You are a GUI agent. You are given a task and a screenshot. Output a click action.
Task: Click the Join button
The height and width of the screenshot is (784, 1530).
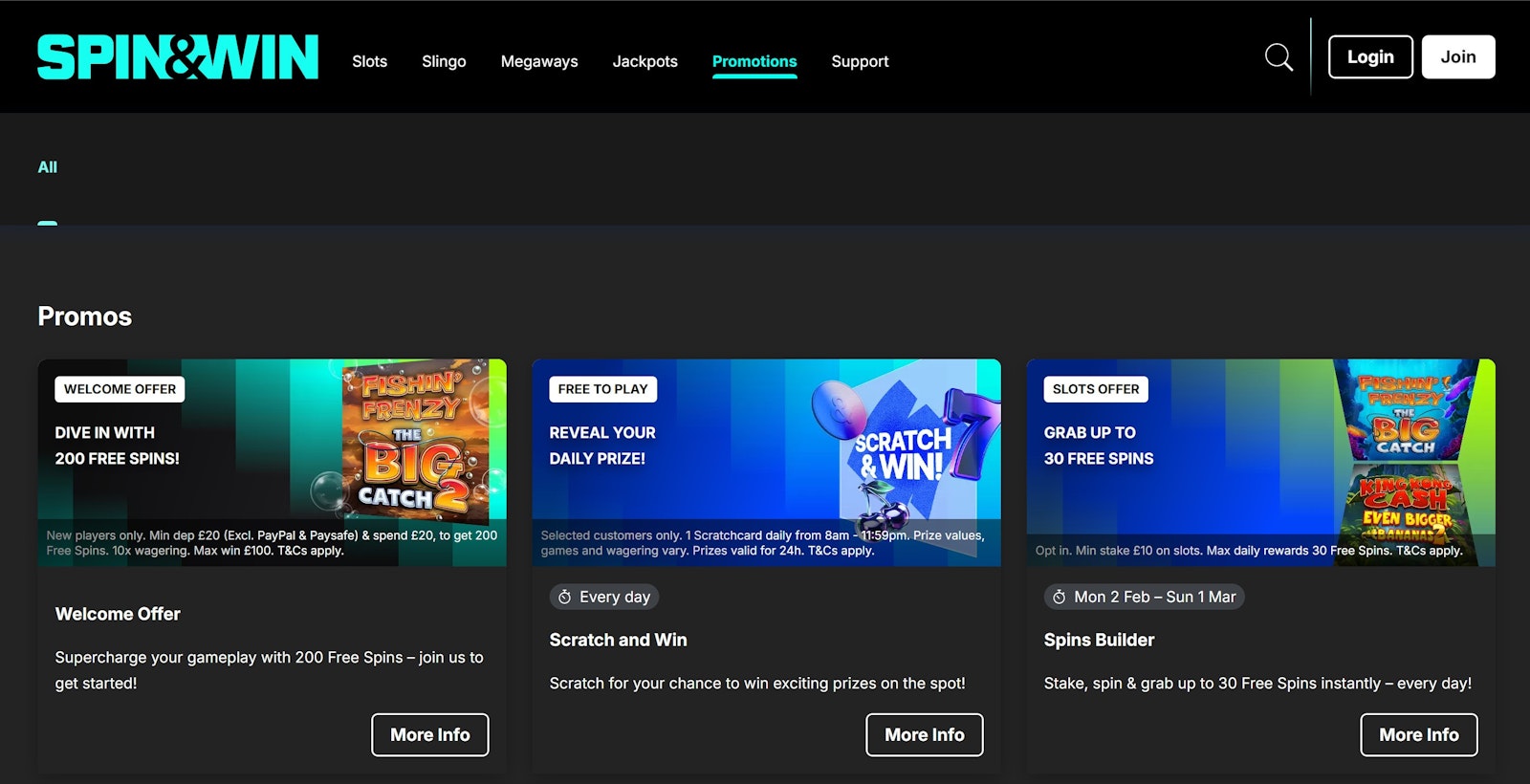(x=1458, y=56)
